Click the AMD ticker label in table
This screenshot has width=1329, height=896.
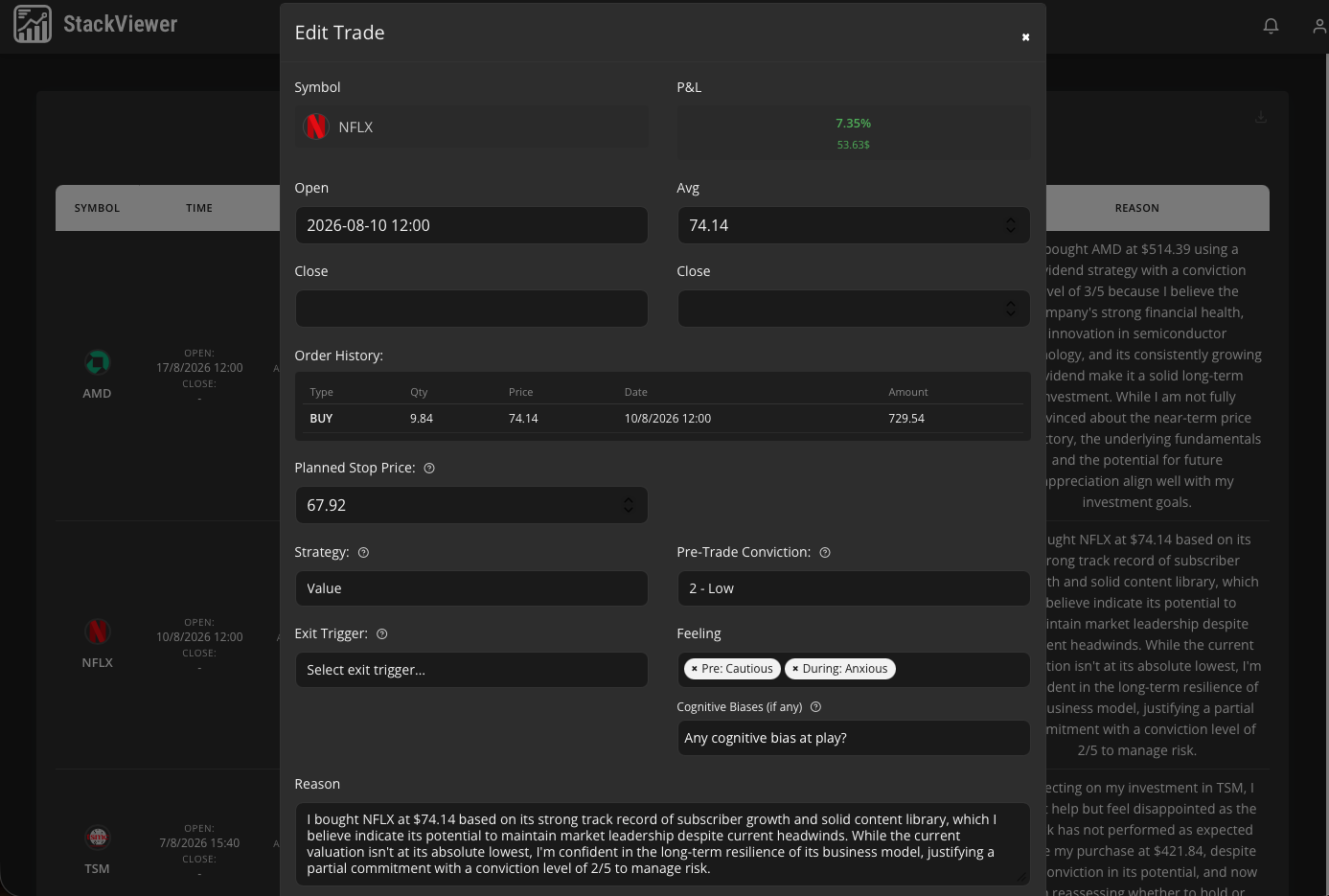click(97, 394)
